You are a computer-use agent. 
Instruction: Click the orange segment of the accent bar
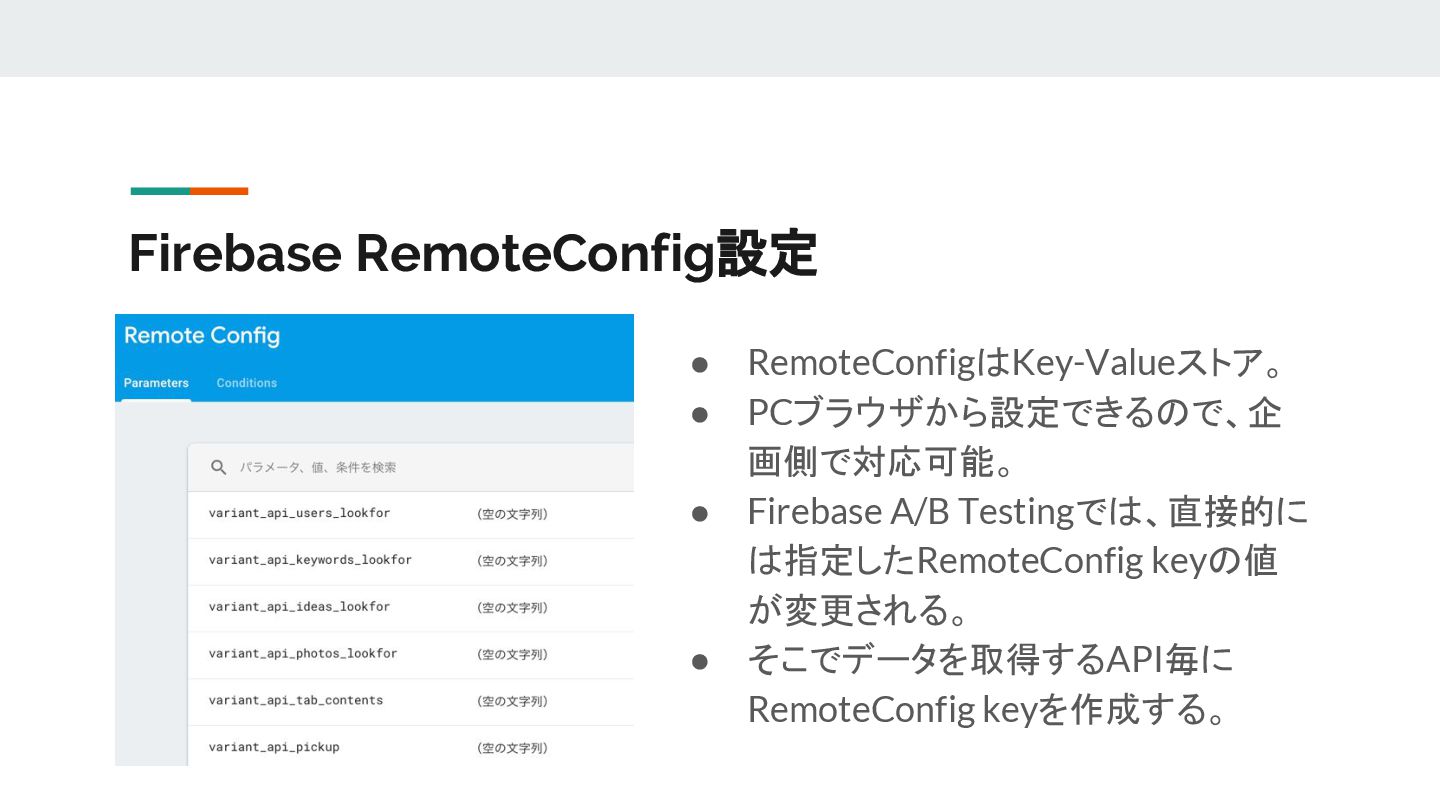tap(219, 191)
